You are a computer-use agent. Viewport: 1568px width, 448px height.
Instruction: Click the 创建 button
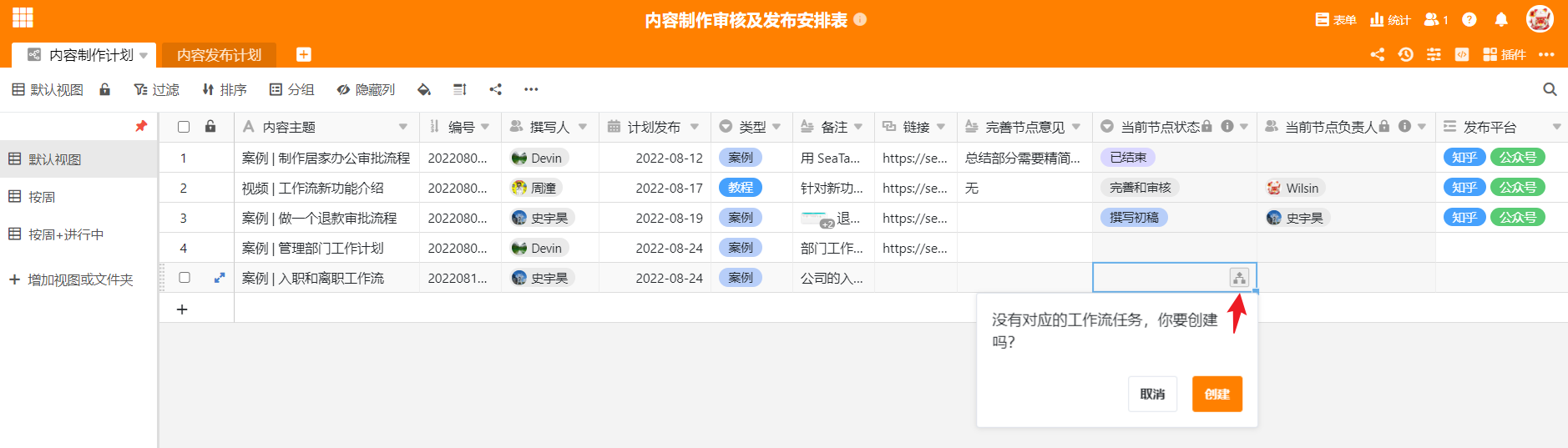[x=1216, y=394]
